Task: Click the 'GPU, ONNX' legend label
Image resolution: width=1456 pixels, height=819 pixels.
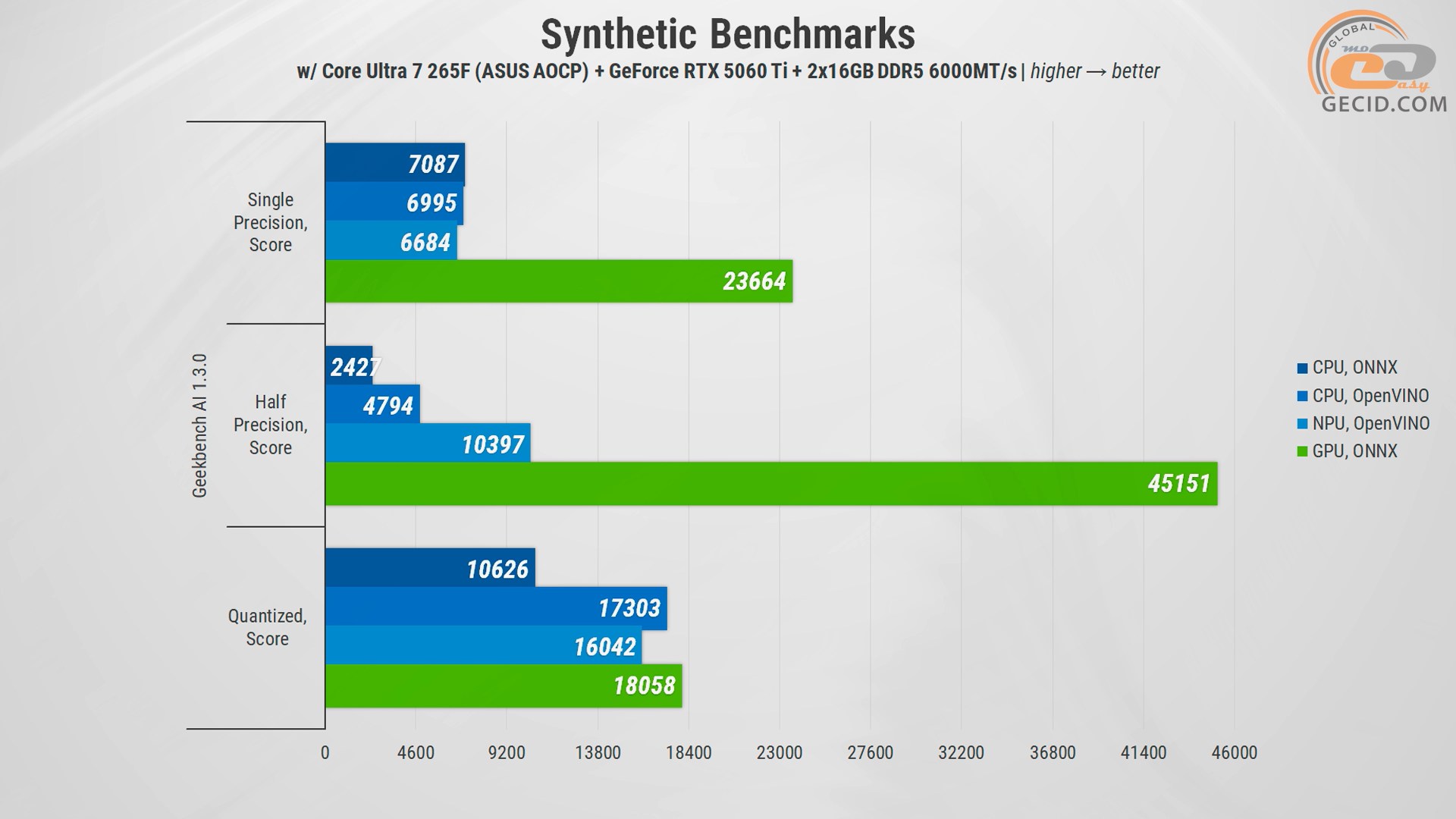Action: (1354, 451)
